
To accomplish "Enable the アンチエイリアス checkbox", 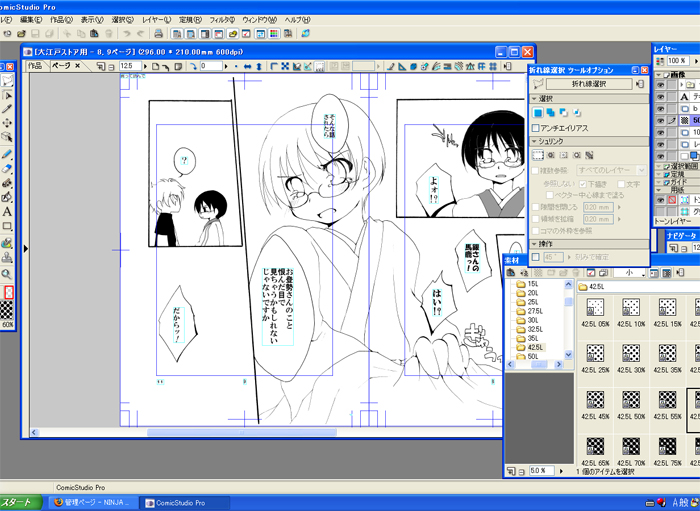I will pyautogui.click(x=536, y=128).
